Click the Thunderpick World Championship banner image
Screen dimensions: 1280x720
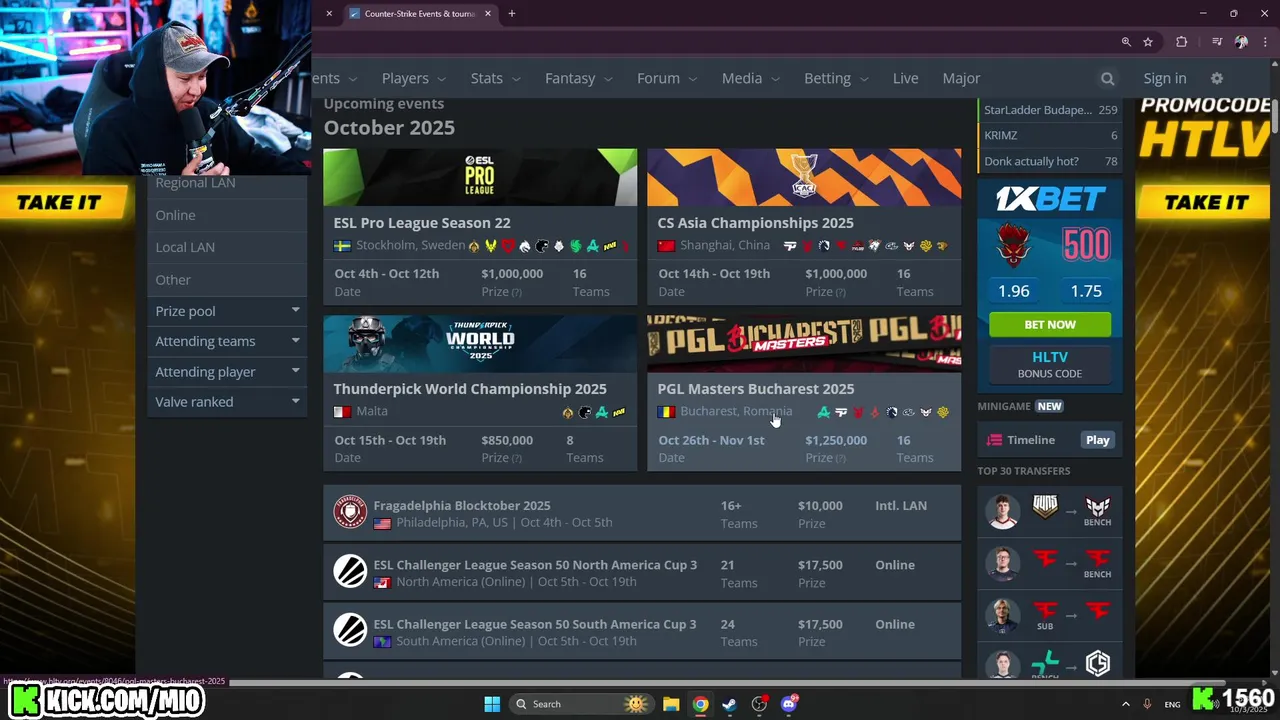tap(480, 344)
